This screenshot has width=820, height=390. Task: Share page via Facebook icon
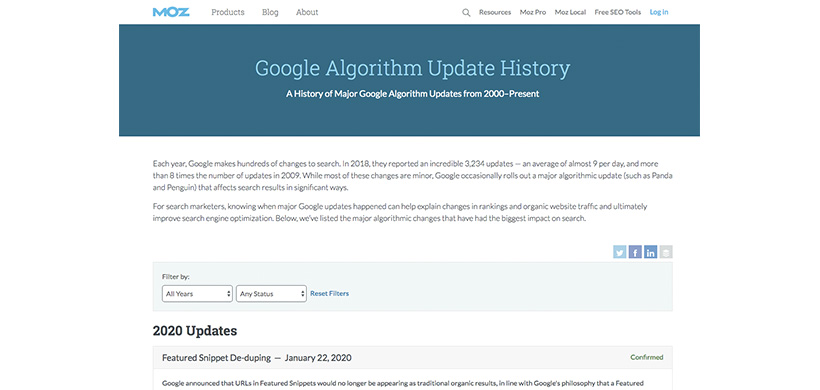coord(635,252)
